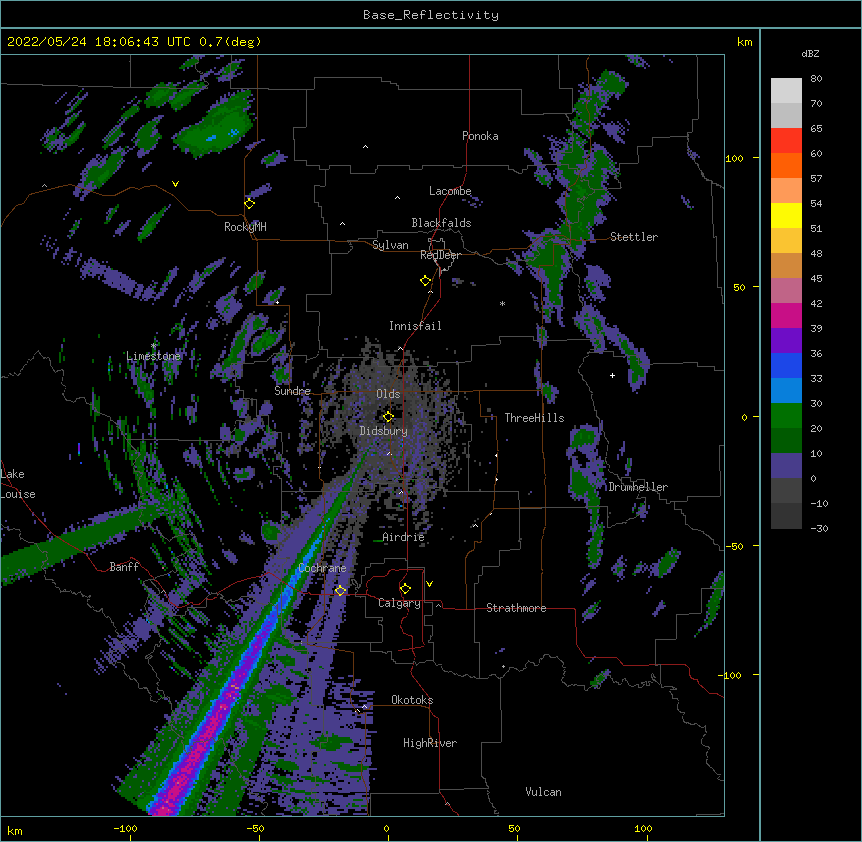Click the Didsbury town label
This screenshot has width=862, height=842.
(384, 431)
